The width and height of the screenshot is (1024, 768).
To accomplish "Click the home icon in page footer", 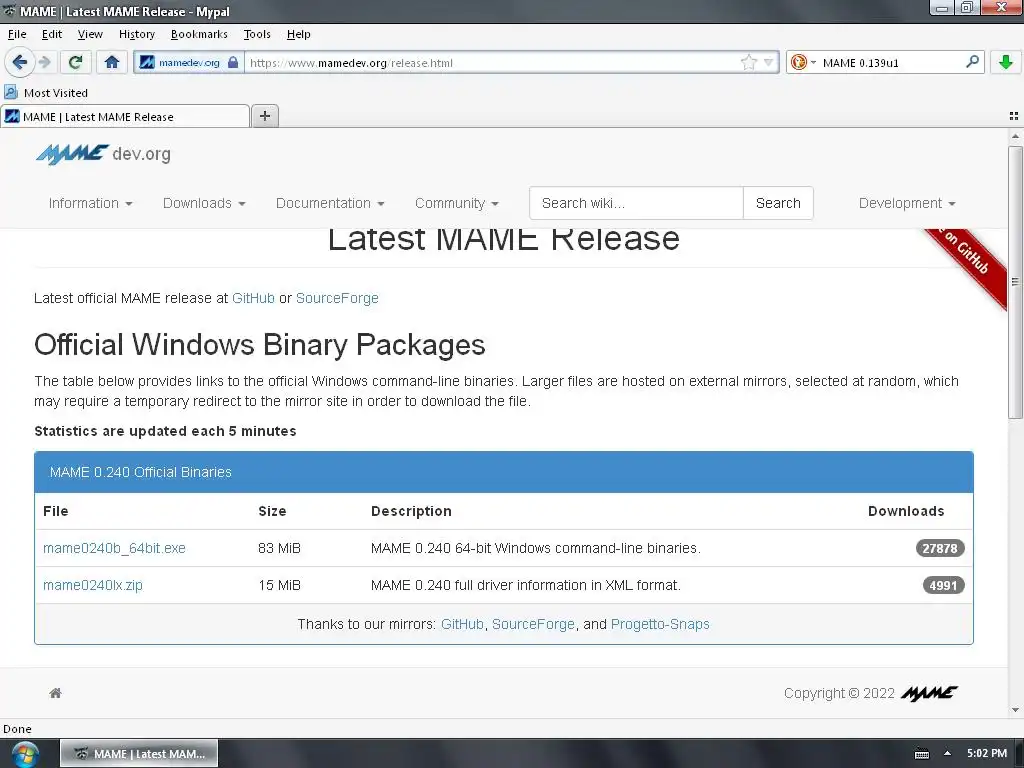I will click(56, 693).
